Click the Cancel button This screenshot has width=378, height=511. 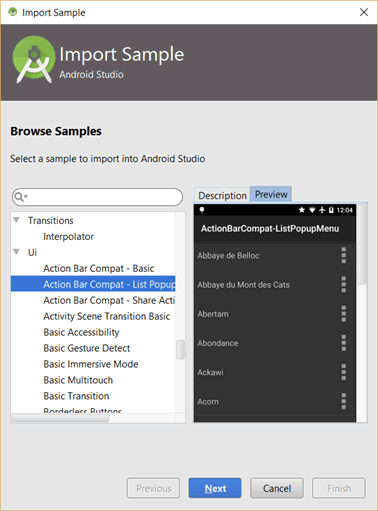pos(277,488)
